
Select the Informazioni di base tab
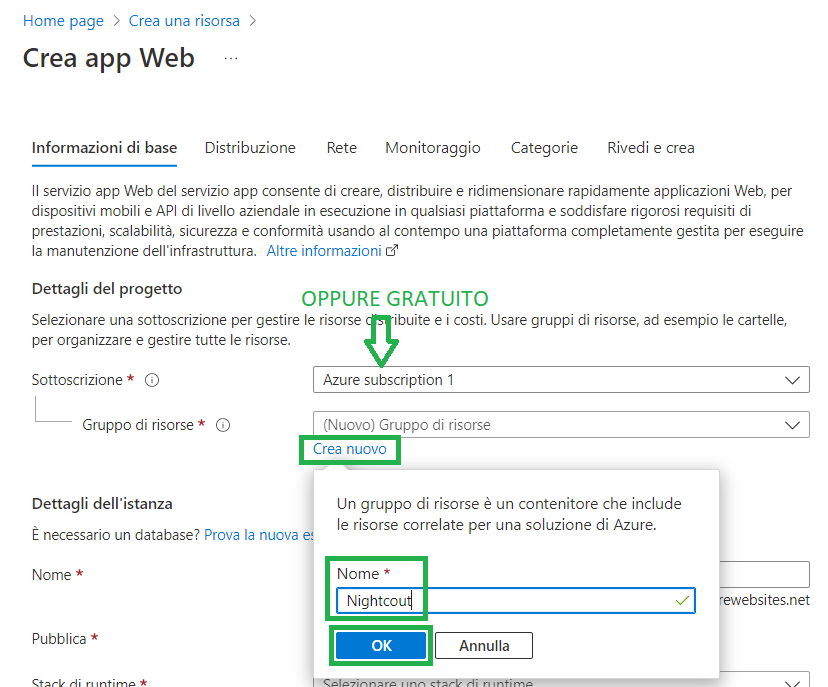[x=104, y=148]
